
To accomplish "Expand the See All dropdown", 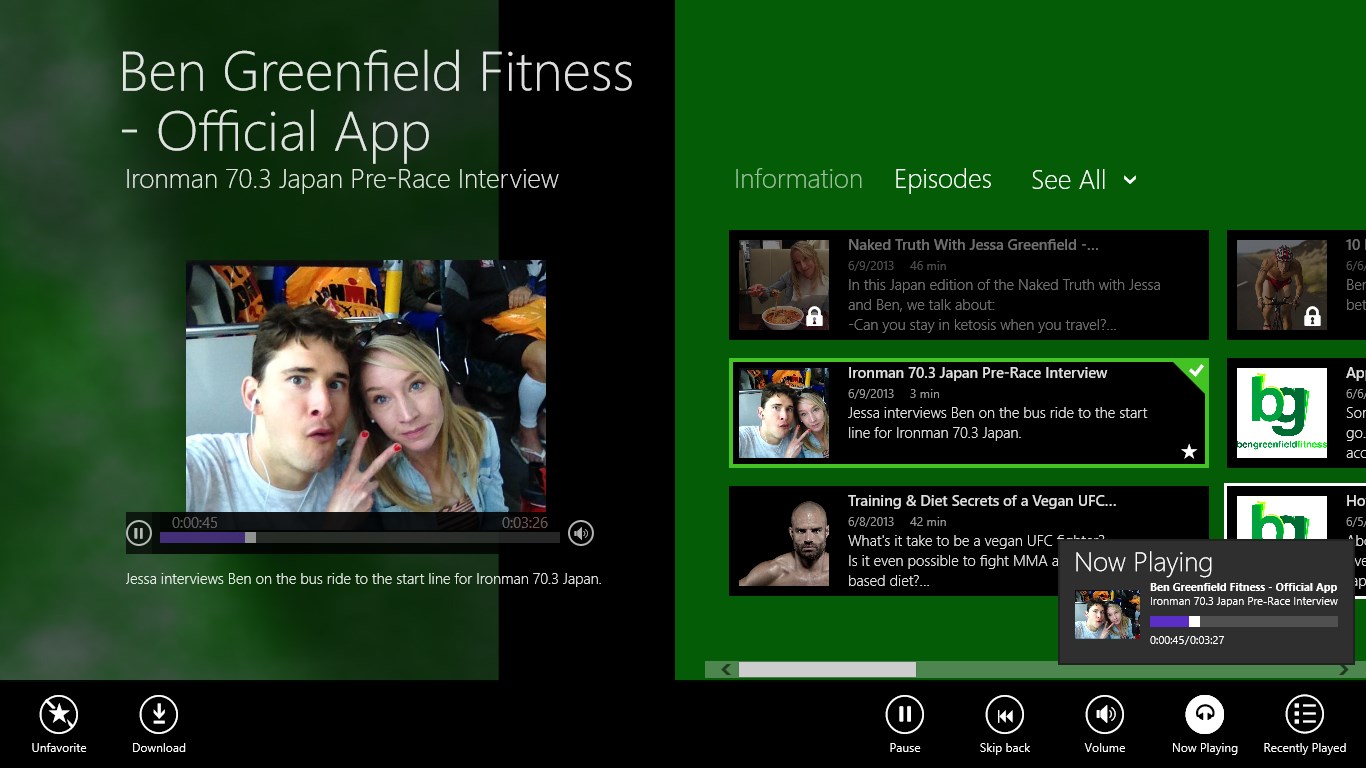I will pyautogui.click(x=1084, y=180).
